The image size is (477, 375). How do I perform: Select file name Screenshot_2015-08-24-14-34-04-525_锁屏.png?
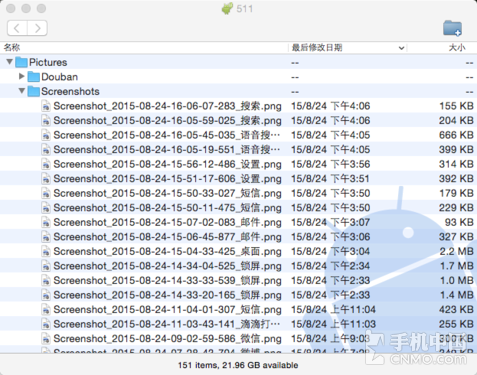tap(167, 266)
